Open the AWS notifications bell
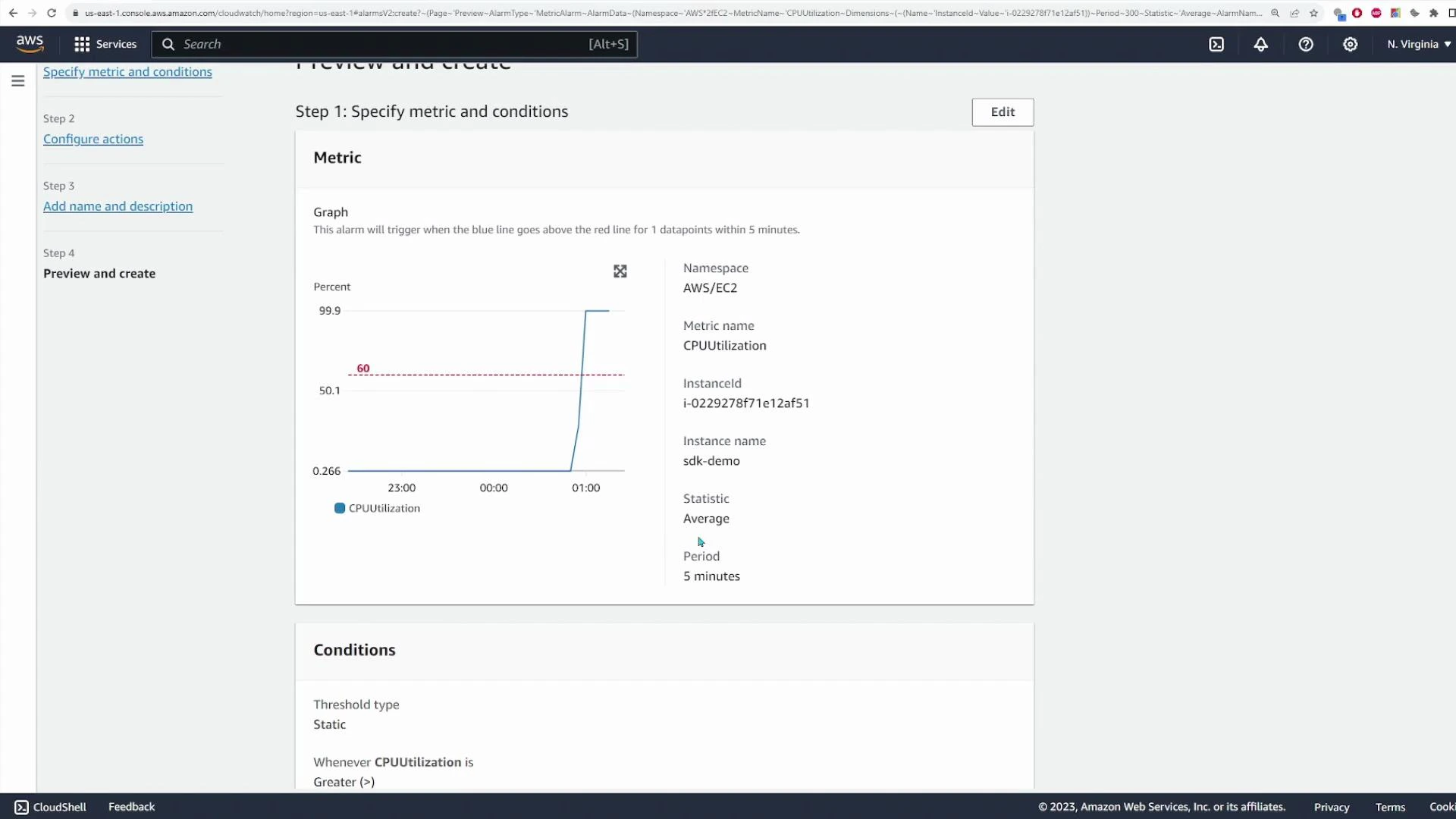Screen dimensions: 1456x819 tap(1260, 45)
